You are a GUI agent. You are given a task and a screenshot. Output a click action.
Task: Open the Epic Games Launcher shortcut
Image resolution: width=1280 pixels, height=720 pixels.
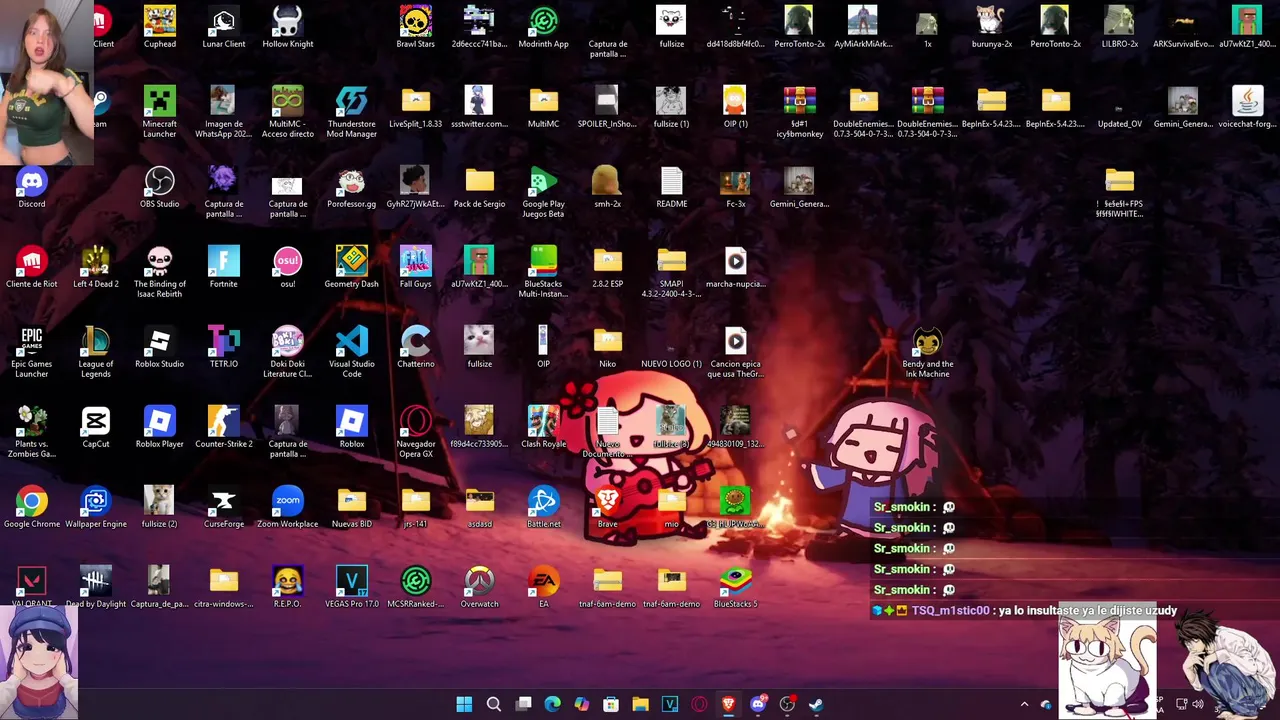click(32, 352)
